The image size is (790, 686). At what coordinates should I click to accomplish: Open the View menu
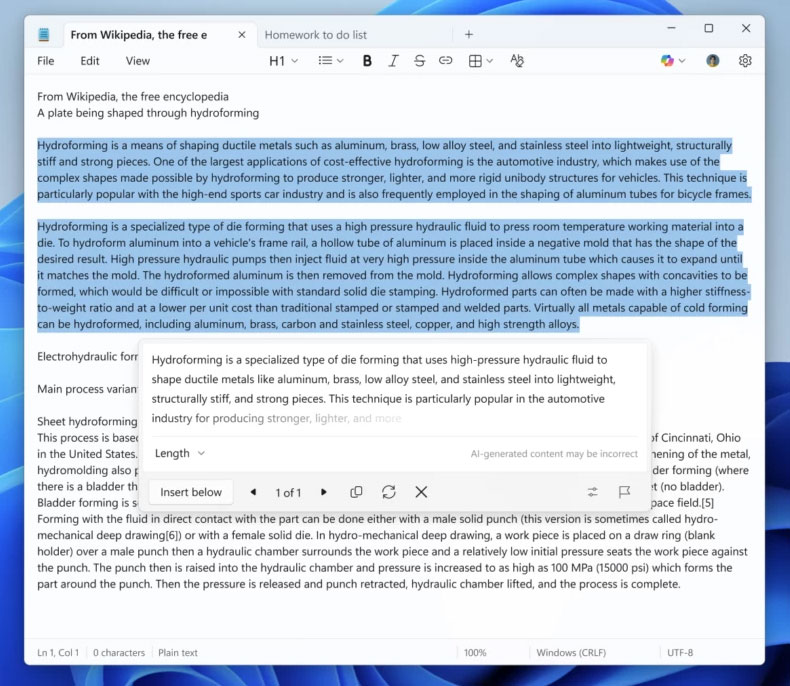click(138, 61)
